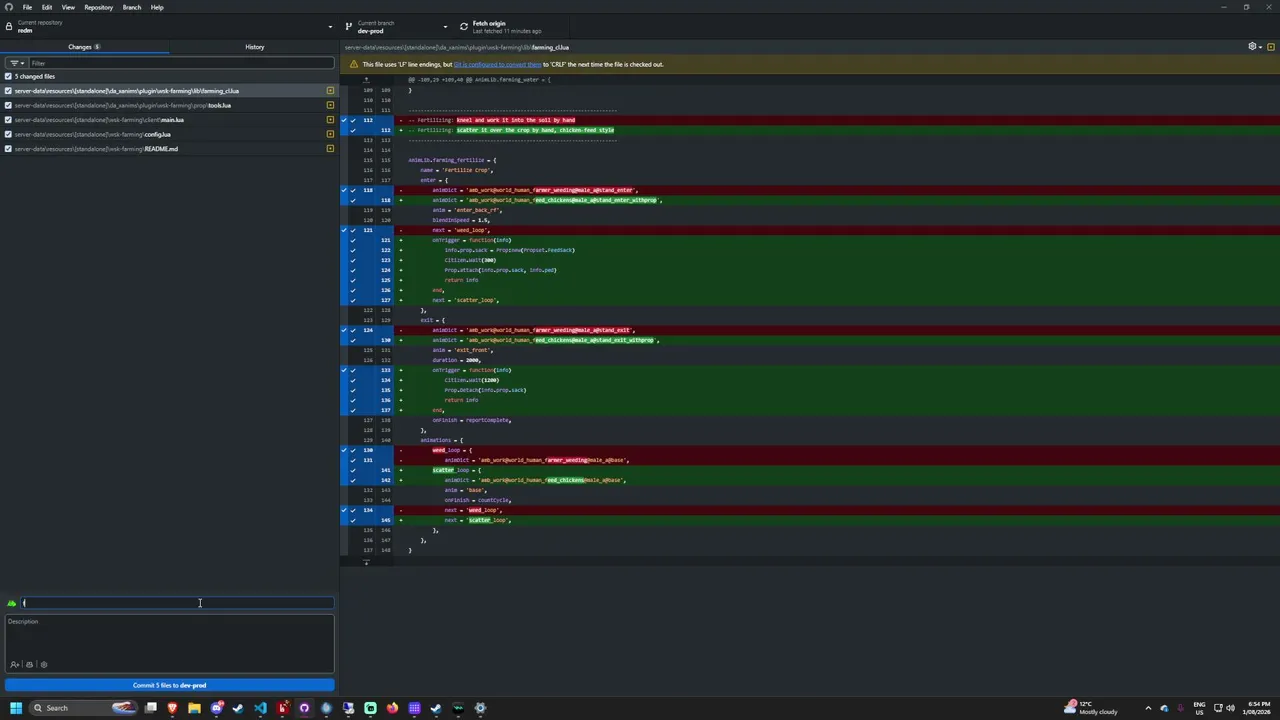
Task: Expand the Current repository dropdown
Action: tap(169, 26)
